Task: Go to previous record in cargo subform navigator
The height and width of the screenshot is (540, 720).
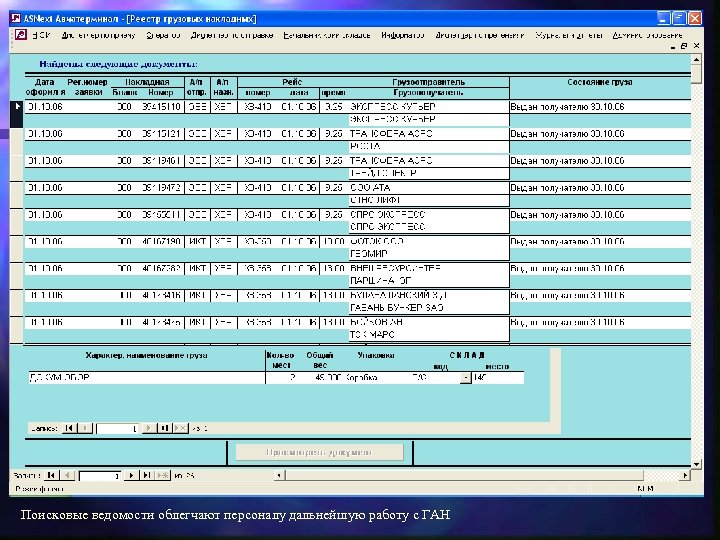Action: coord(85,428)
